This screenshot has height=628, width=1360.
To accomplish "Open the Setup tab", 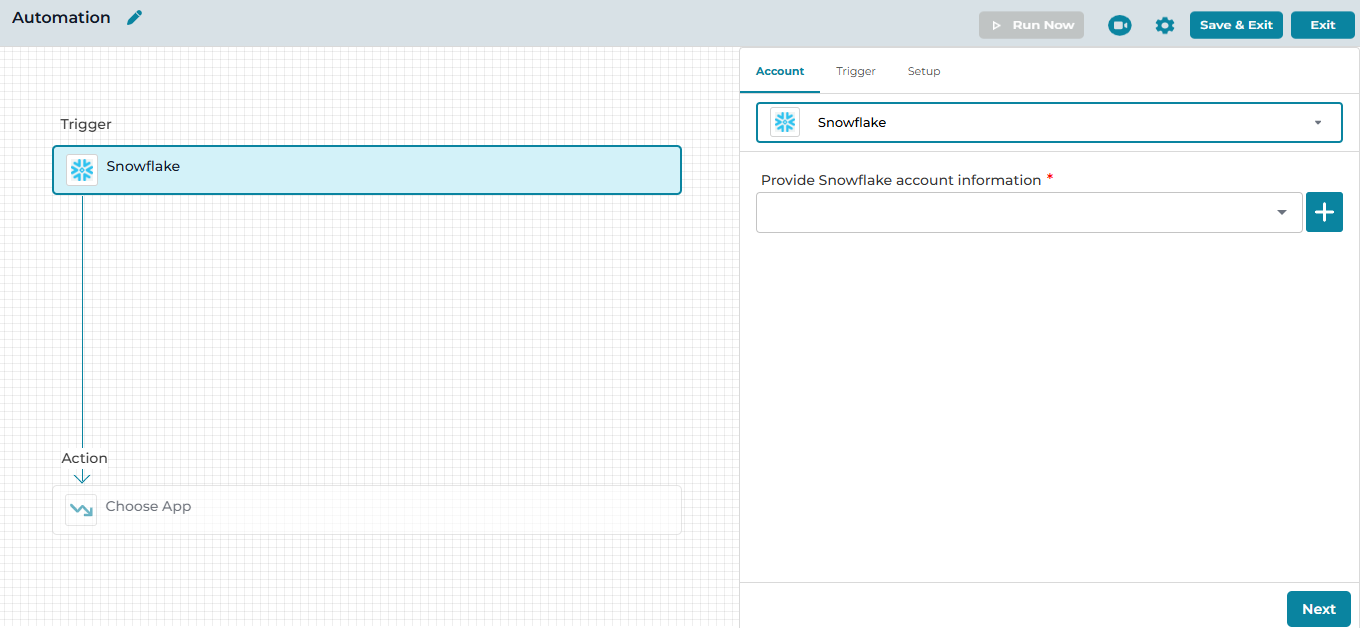I will pos(924,71).
